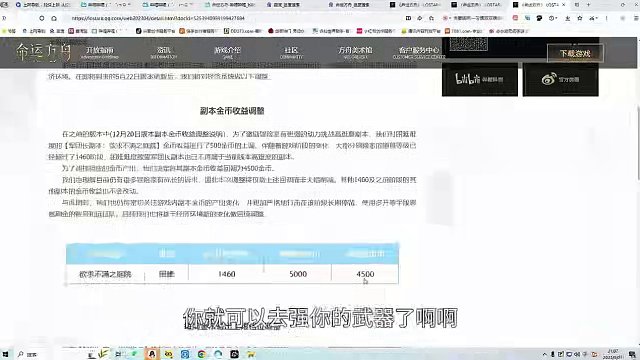Screen dimensions: 640x360
Task: Open File Explorer from the taskbar
Action: (x=251, y=354)
